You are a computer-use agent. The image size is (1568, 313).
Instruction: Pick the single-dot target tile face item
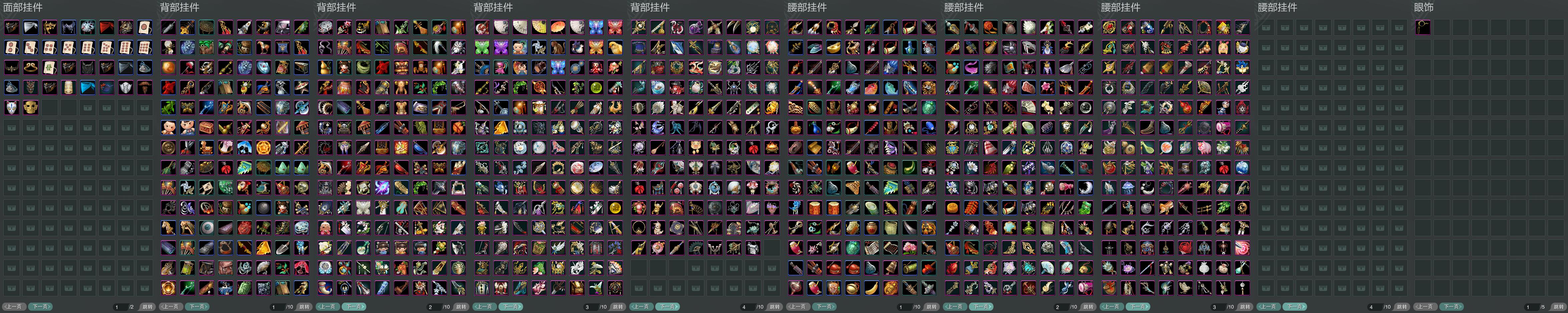tap(144, 27)
